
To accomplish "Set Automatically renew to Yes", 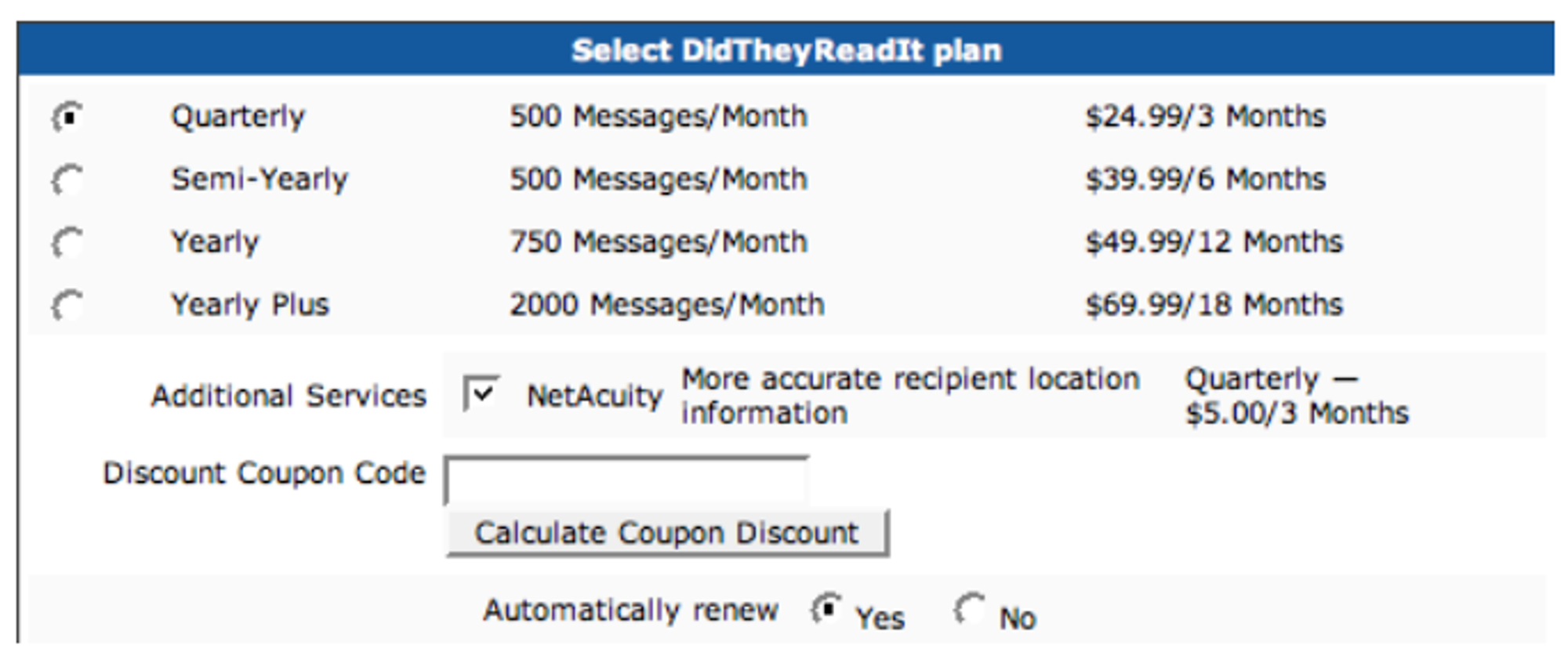I will [826, 610].
